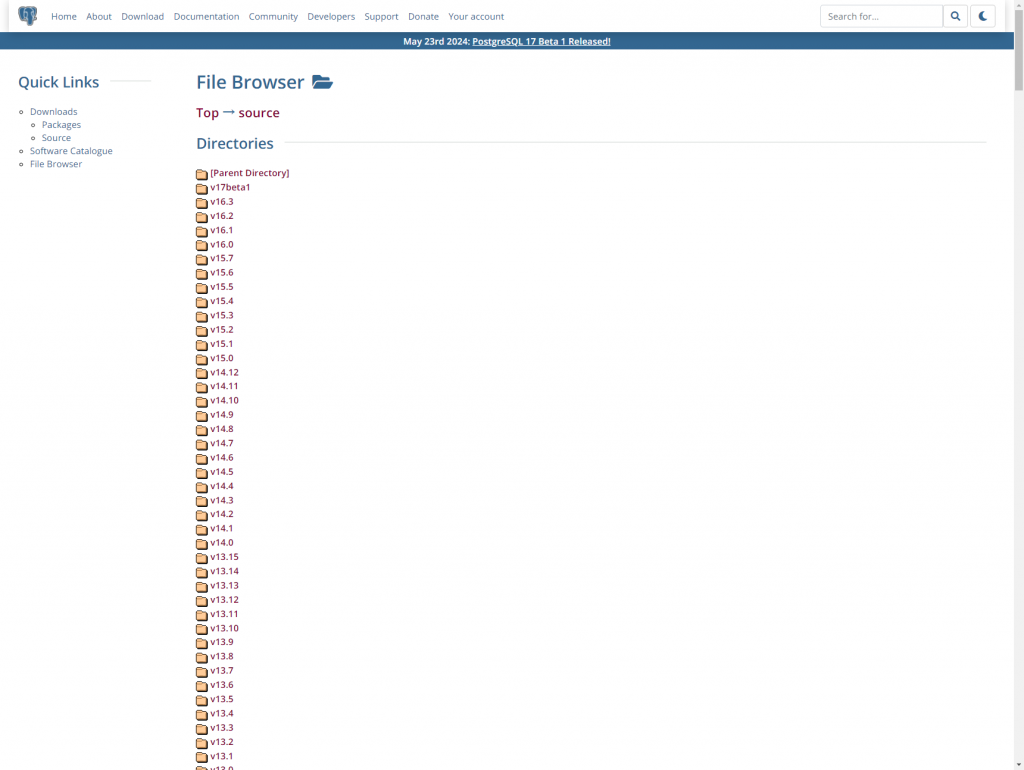Click the folder icon beside Parent Directory
The image size is (1024, 770).
tap(202, 174)
